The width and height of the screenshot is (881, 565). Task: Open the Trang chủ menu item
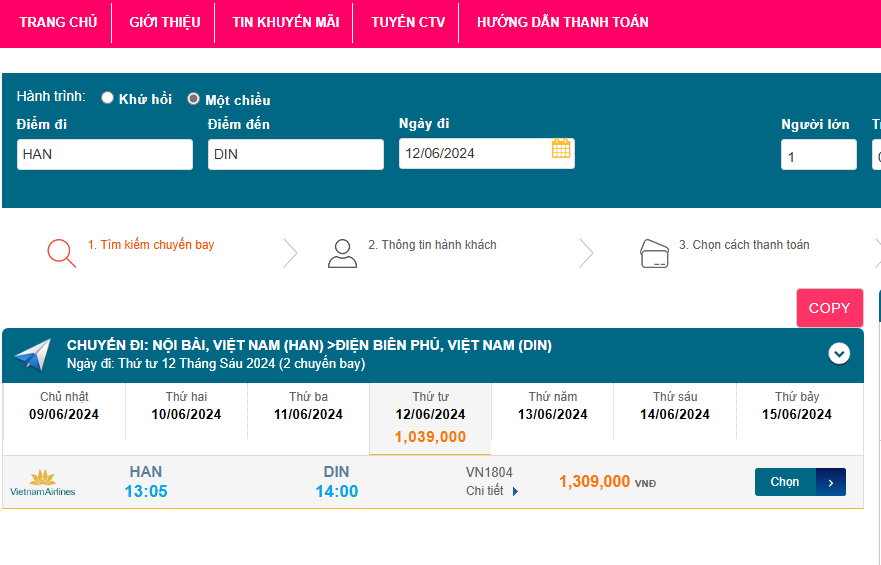coord(58,22)
